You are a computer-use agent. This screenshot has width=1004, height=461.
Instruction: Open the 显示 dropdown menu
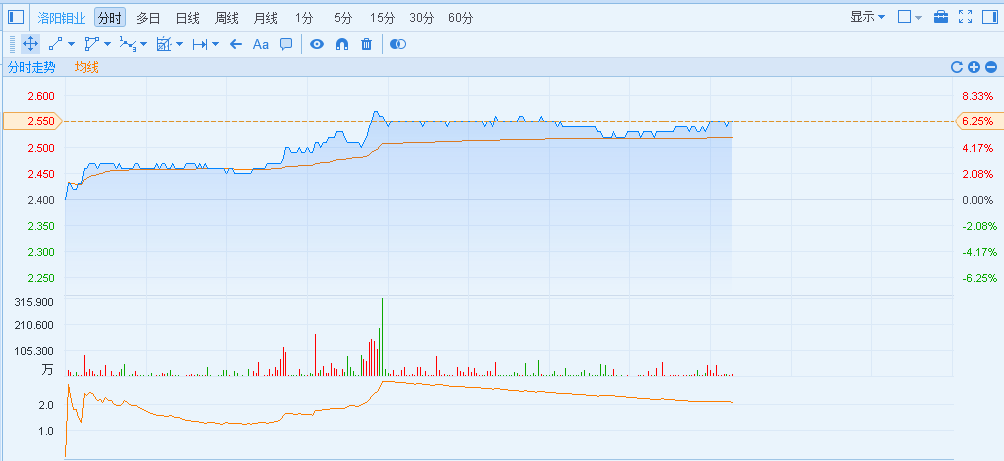(868, 17)
